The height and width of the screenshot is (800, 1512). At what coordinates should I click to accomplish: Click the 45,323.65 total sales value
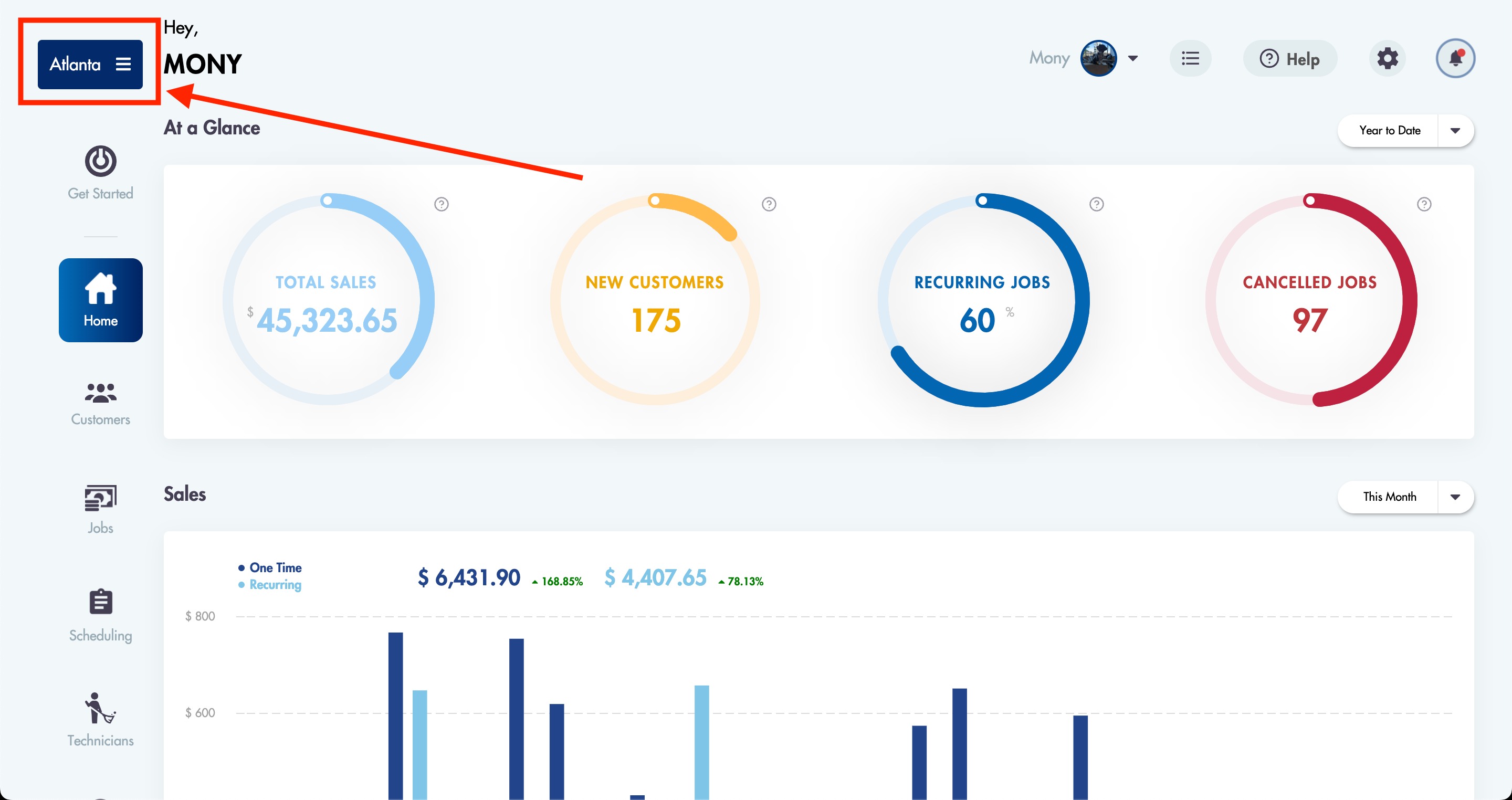[x=327, y=320]
